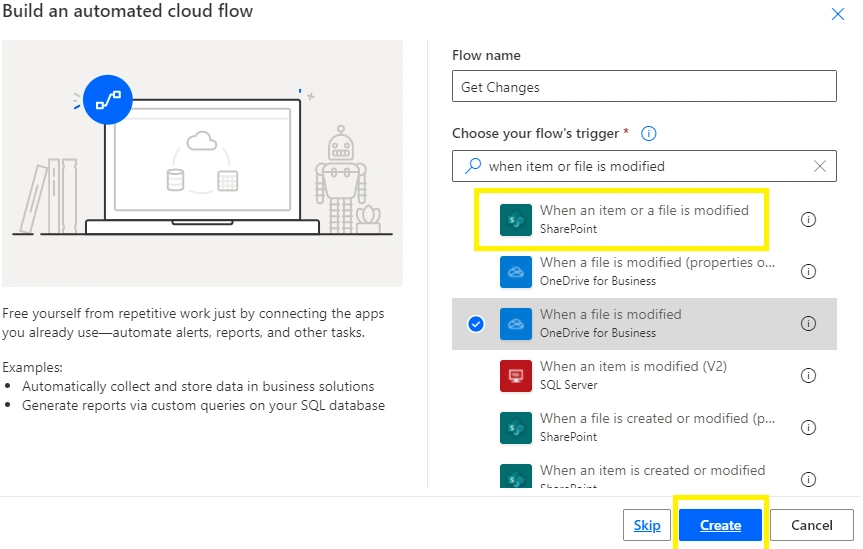The height and width of the screenshot is (549, 863).
Task: Click the SharePoint icon for 'When an item or a file is modified'
Action: (x=516, y=220)
